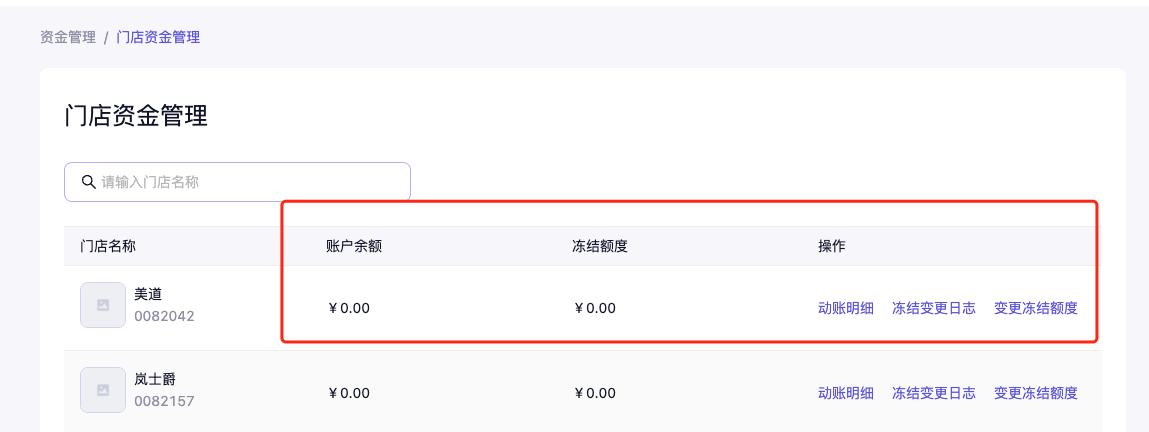Click the 美道 store image placeholder
Screen dimensions: 1149x432
103,305
